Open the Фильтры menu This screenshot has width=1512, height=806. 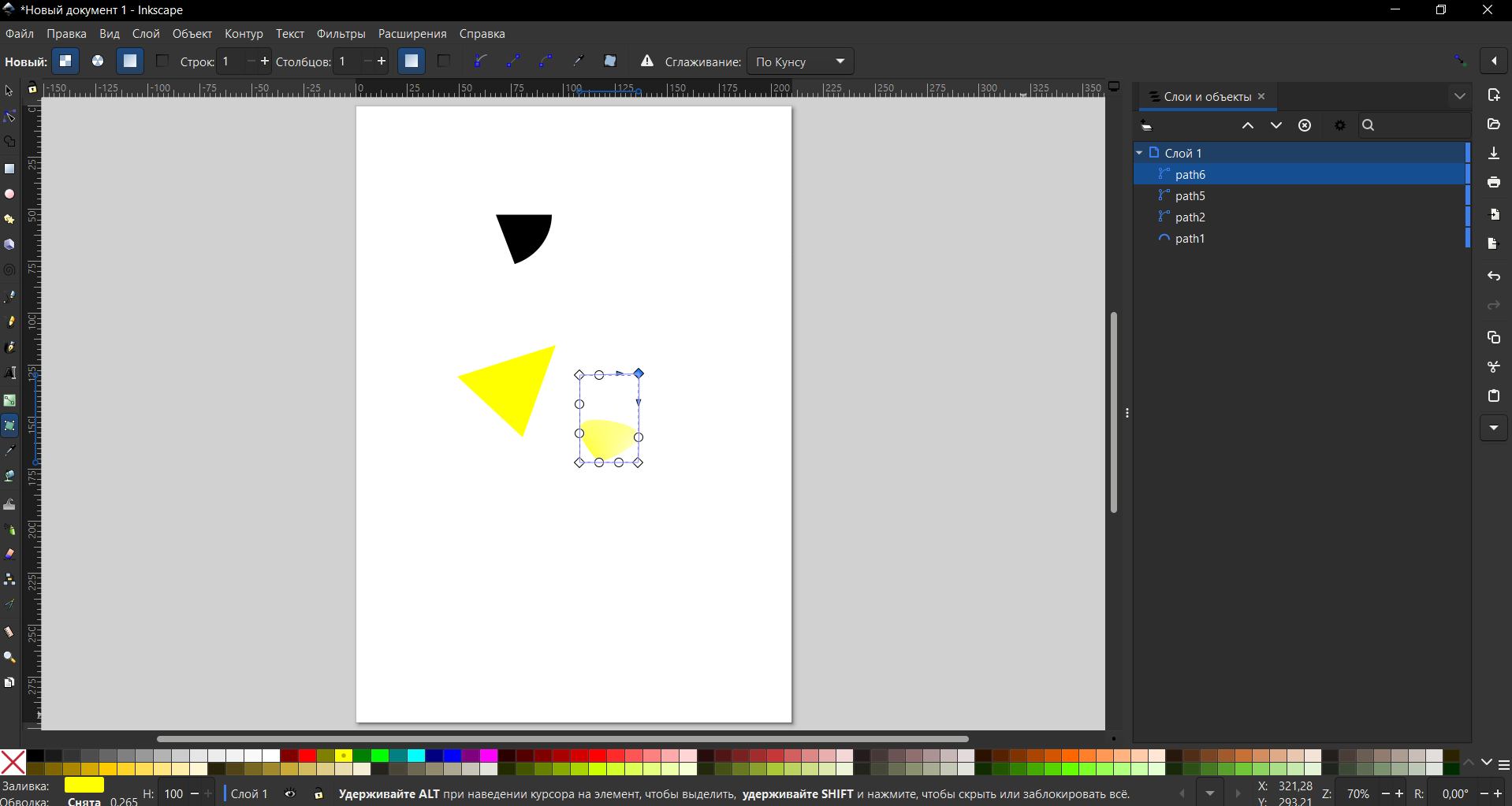click(x=341, y=34)
